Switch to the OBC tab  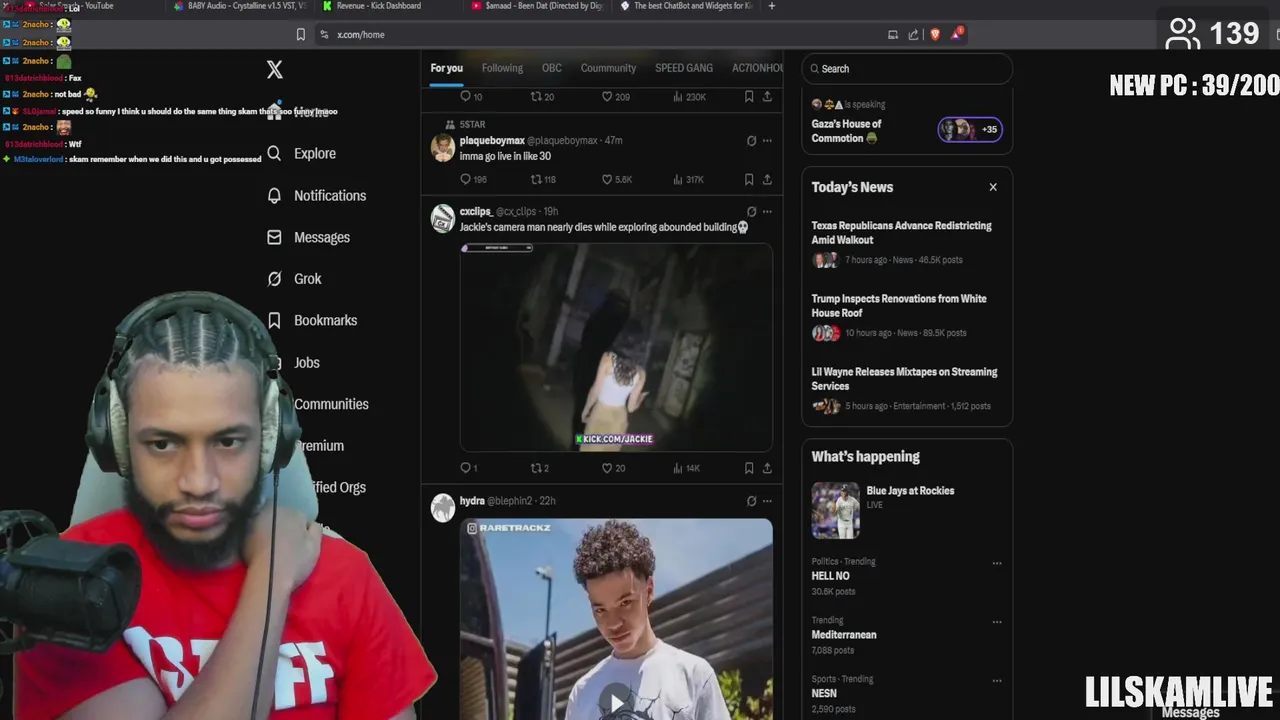(x=552, y=68)
